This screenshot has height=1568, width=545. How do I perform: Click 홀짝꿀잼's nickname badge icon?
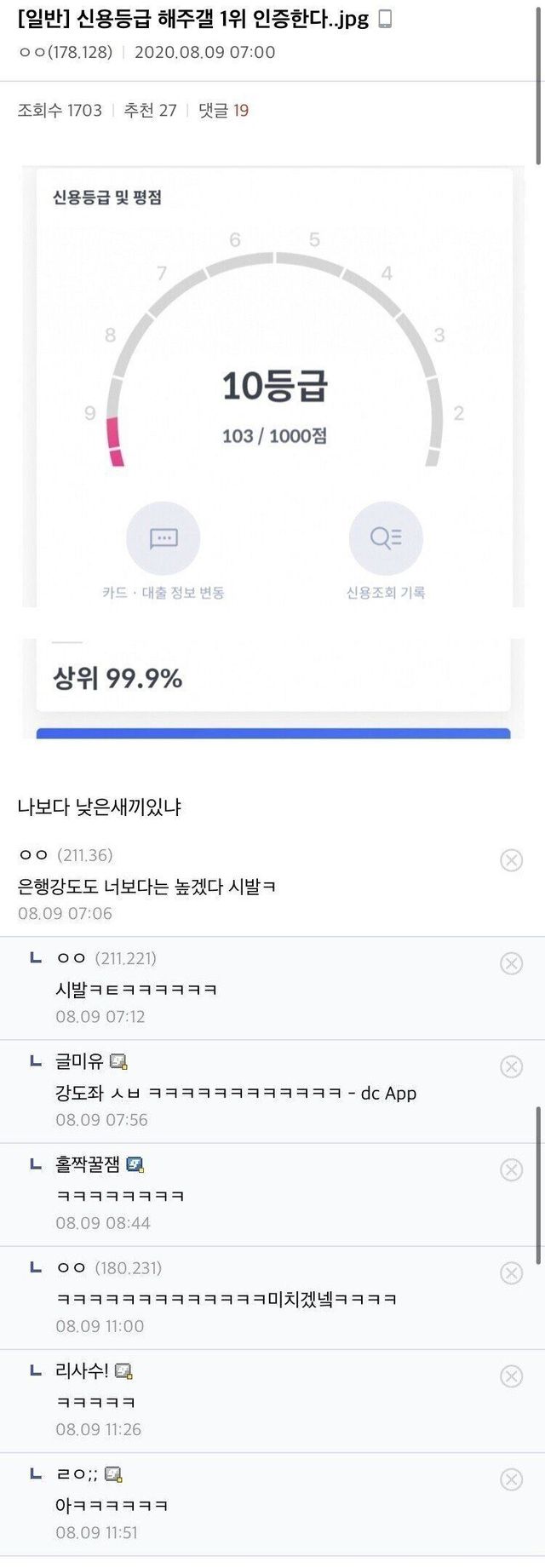[x=135, y=1164]
